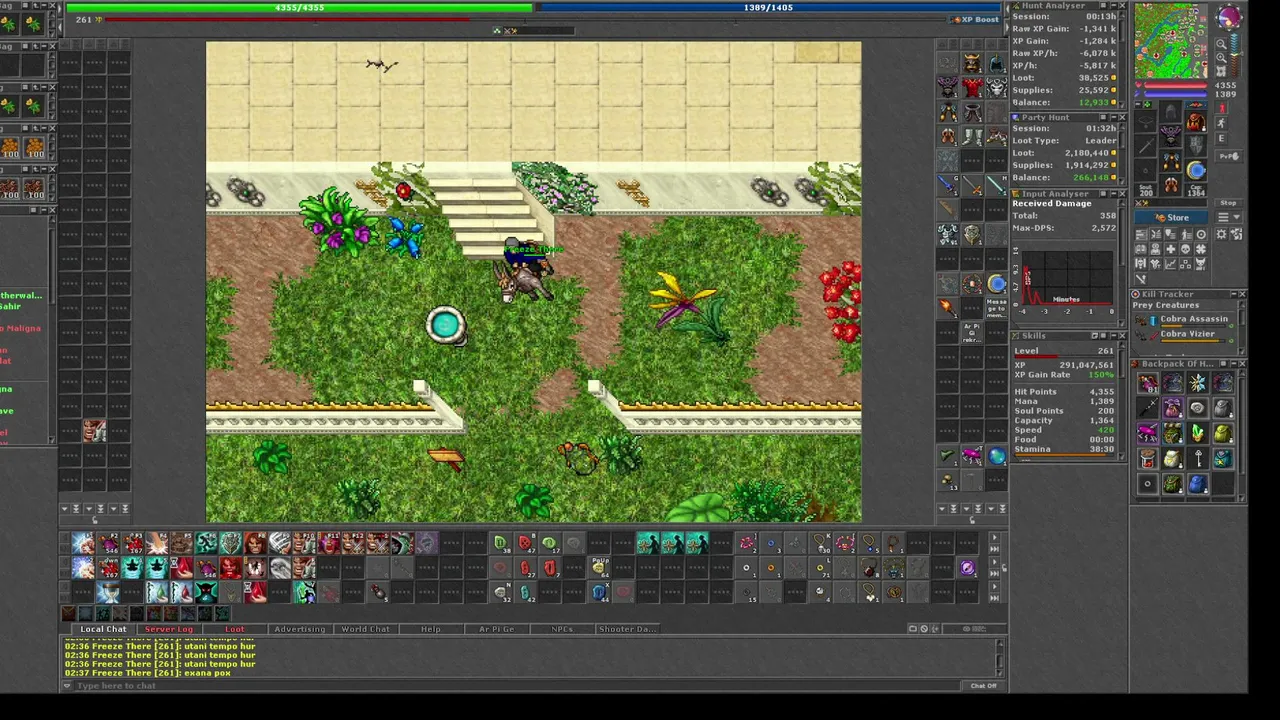Switch to the Server Log tab
This screenshot has height=720, width=1280.
click(168, 629)
